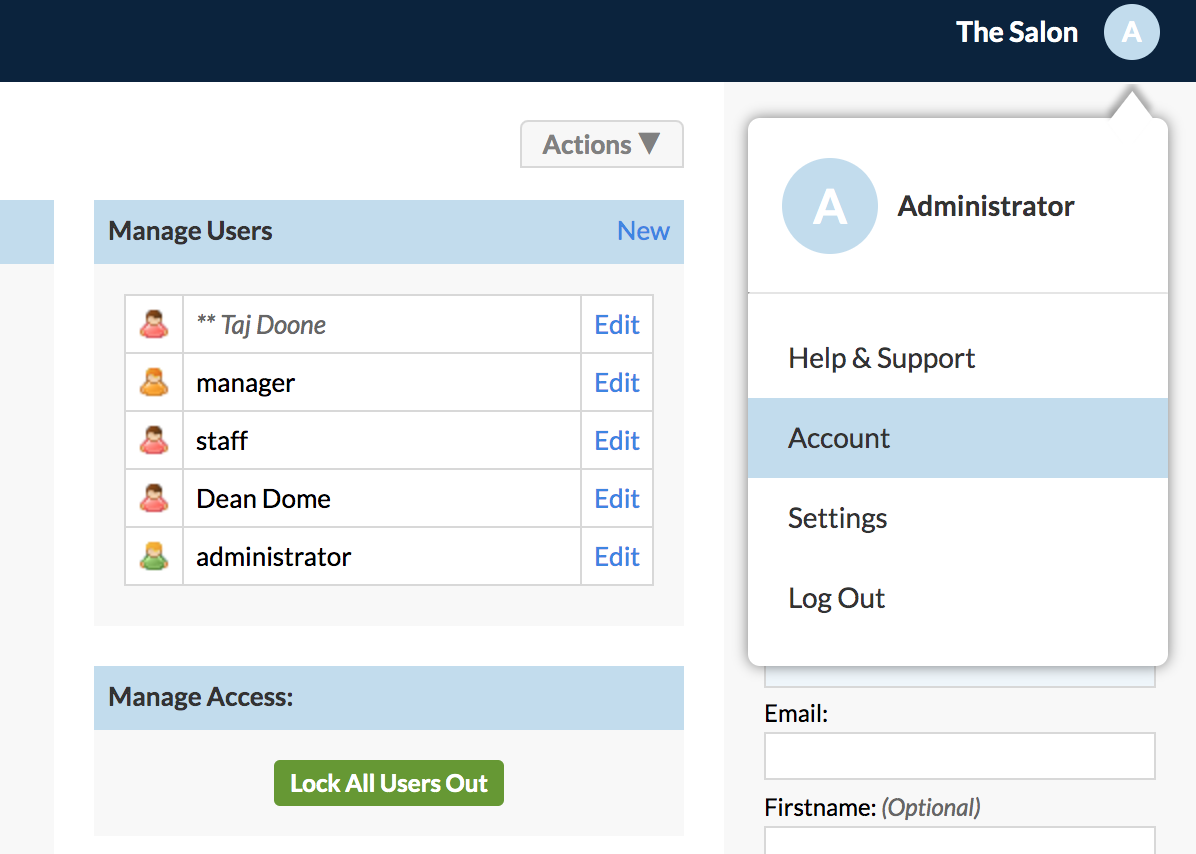Click The Salon title in header
Screen dimensions: 1196x854
click(x=1017, y=32)
